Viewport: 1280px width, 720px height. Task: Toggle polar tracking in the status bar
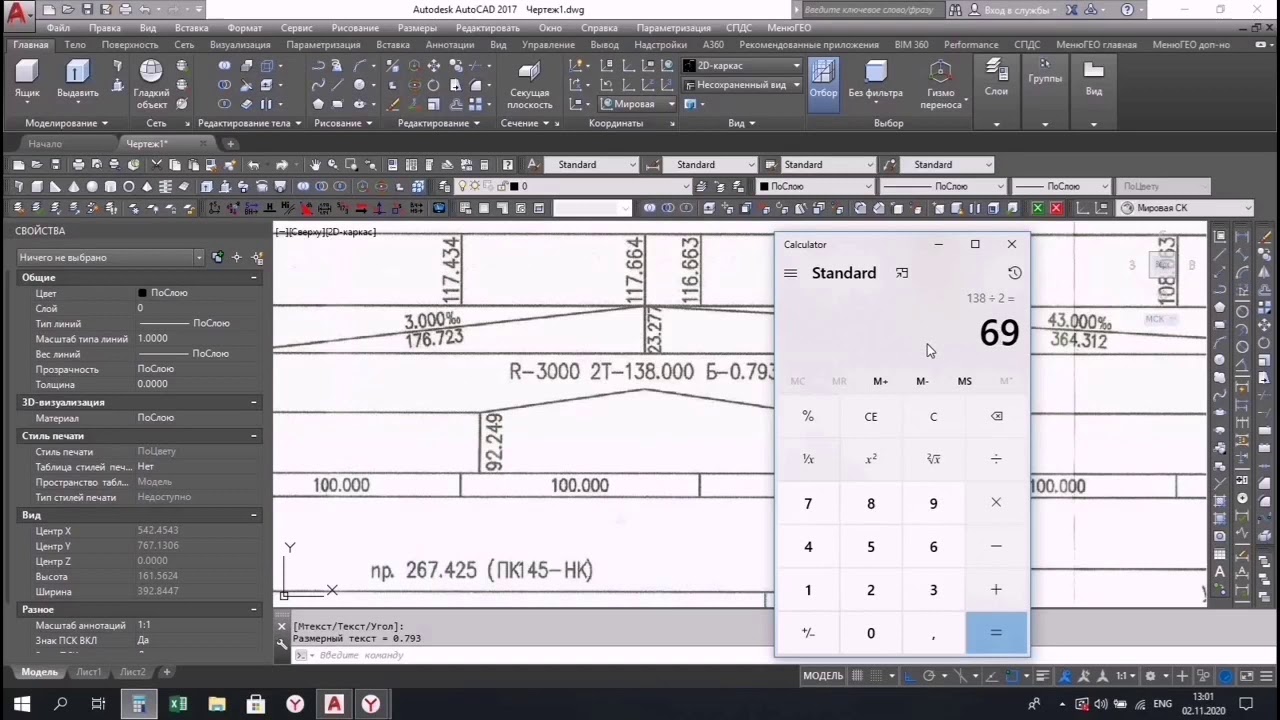(929, 676)
